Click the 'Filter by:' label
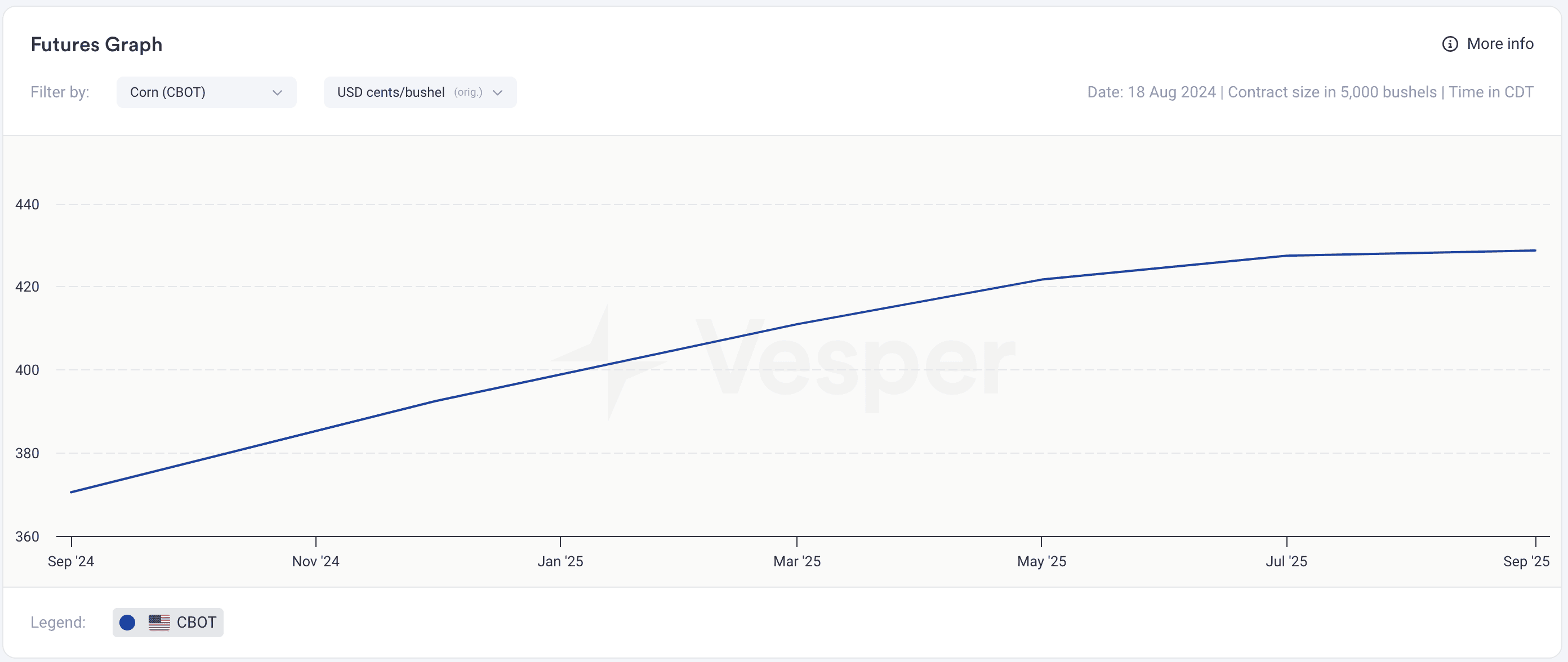The width and height of the screenshot is (1568, 662). click(60, 92)
